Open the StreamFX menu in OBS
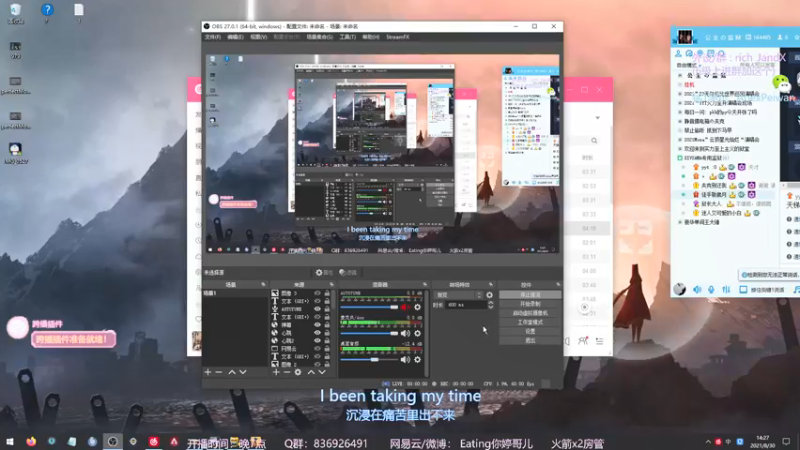This screenshot has width=800, height=450. (397, 37)
